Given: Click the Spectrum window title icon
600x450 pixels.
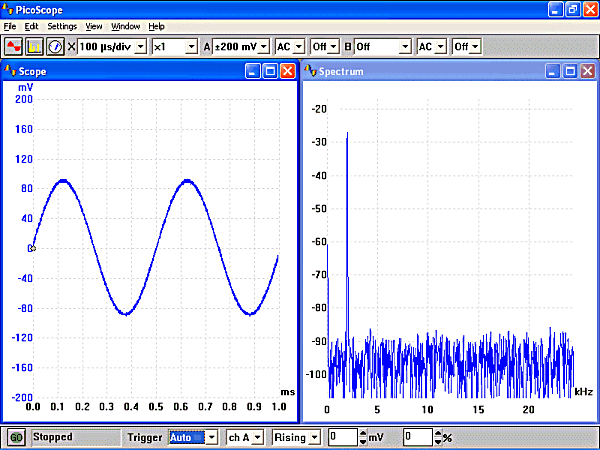Looking at the screenshot, I should (x=311, y=71).
